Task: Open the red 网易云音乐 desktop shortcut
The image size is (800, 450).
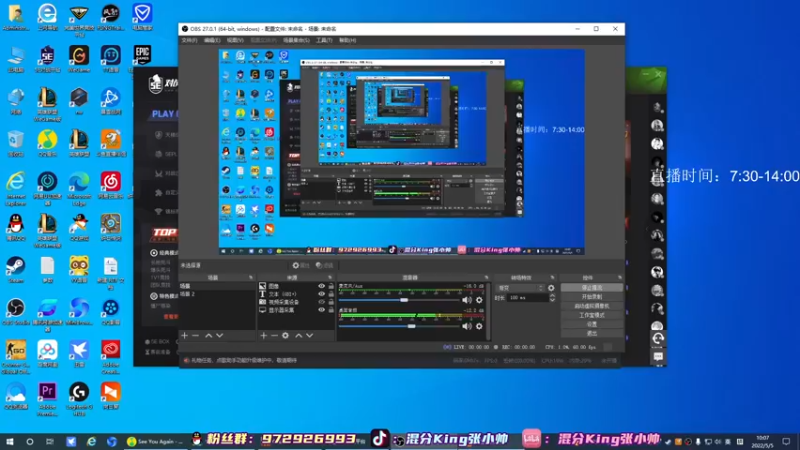Action: click(111, 186)
